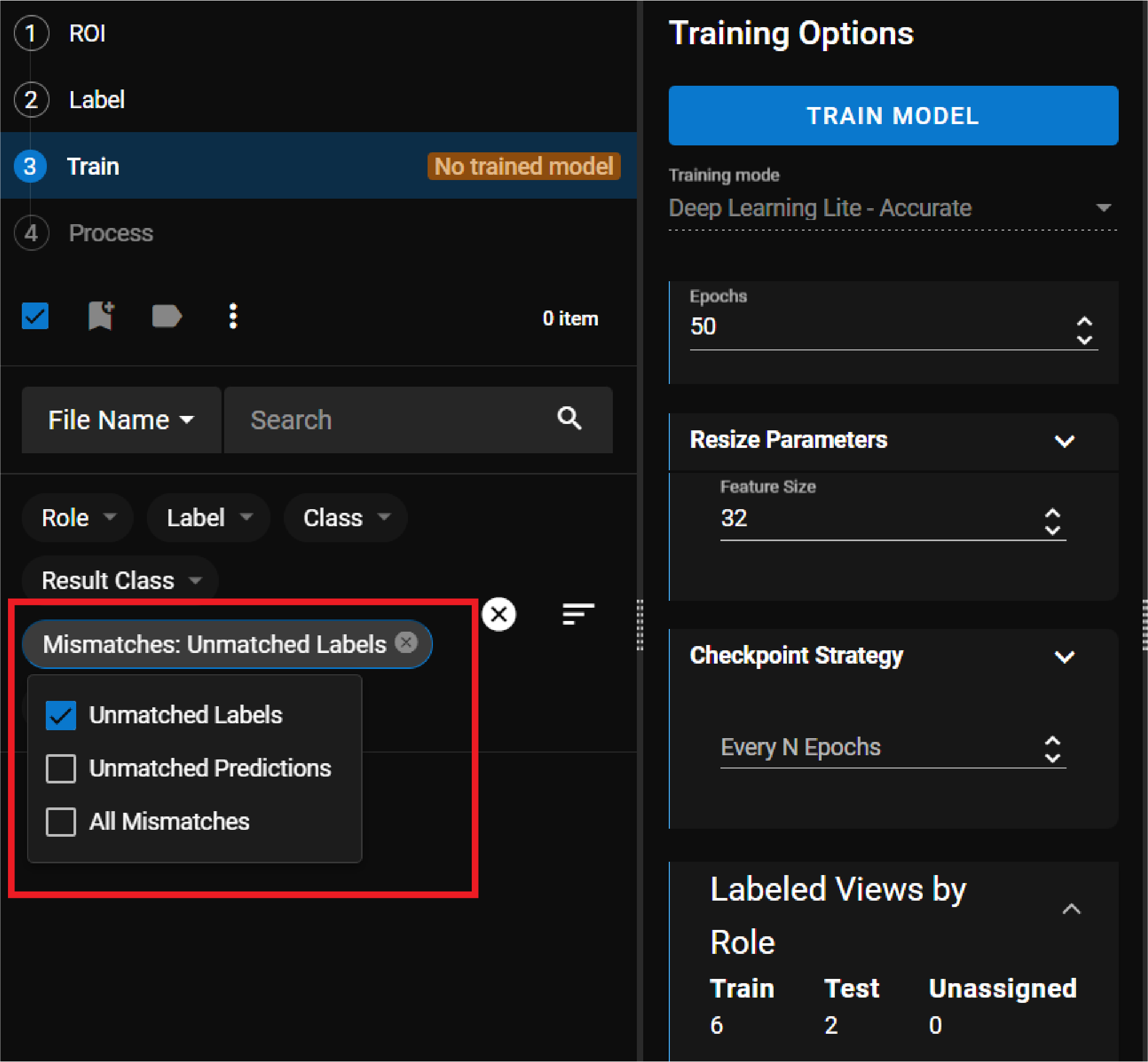The width and height of the screenshot is (1148, 1062).
Task: Open the File Name search dropdown
Action: (x=121, y=420)
